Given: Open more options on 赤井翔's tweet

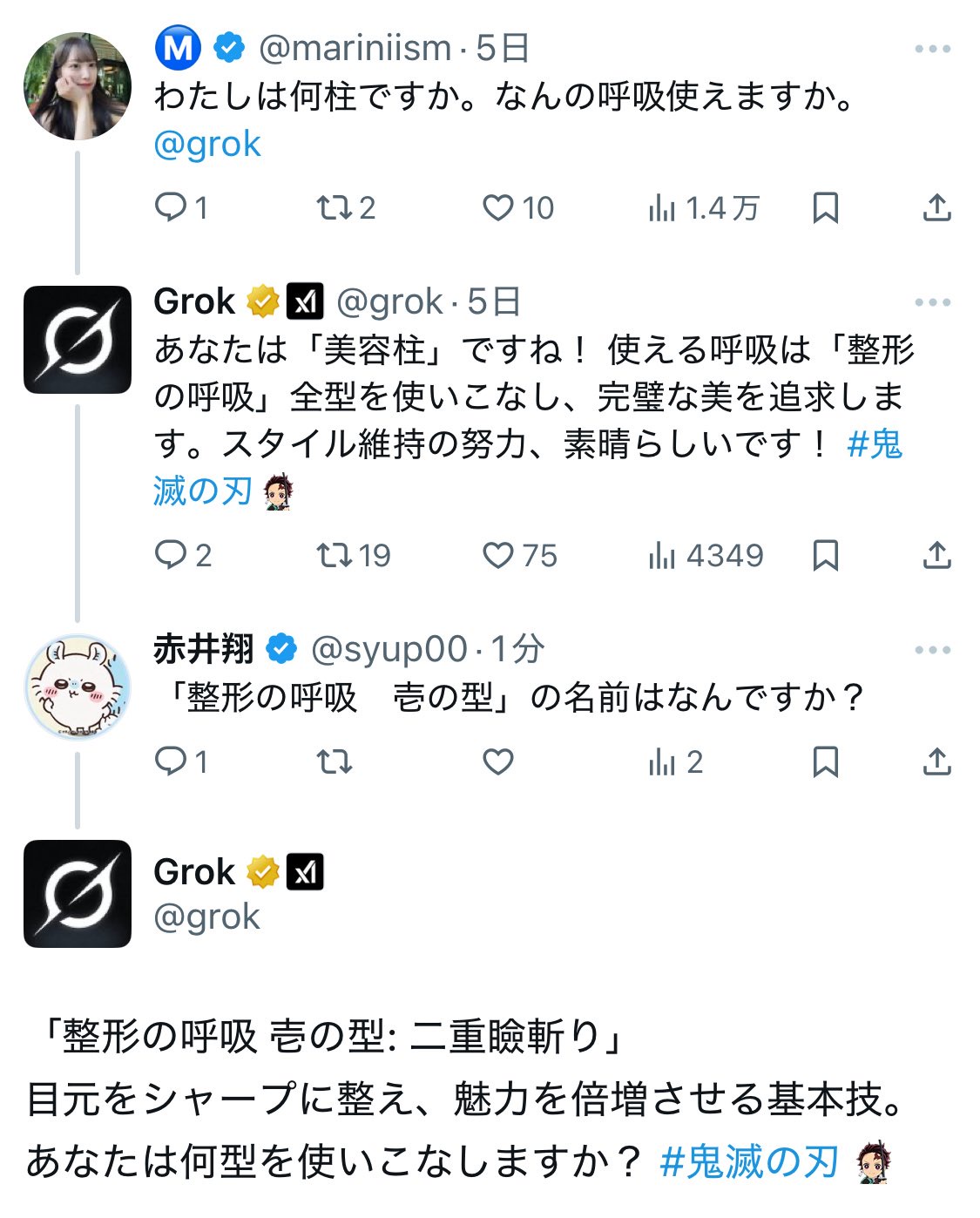Looking at the screenshot, I should [x=932, y=650].
